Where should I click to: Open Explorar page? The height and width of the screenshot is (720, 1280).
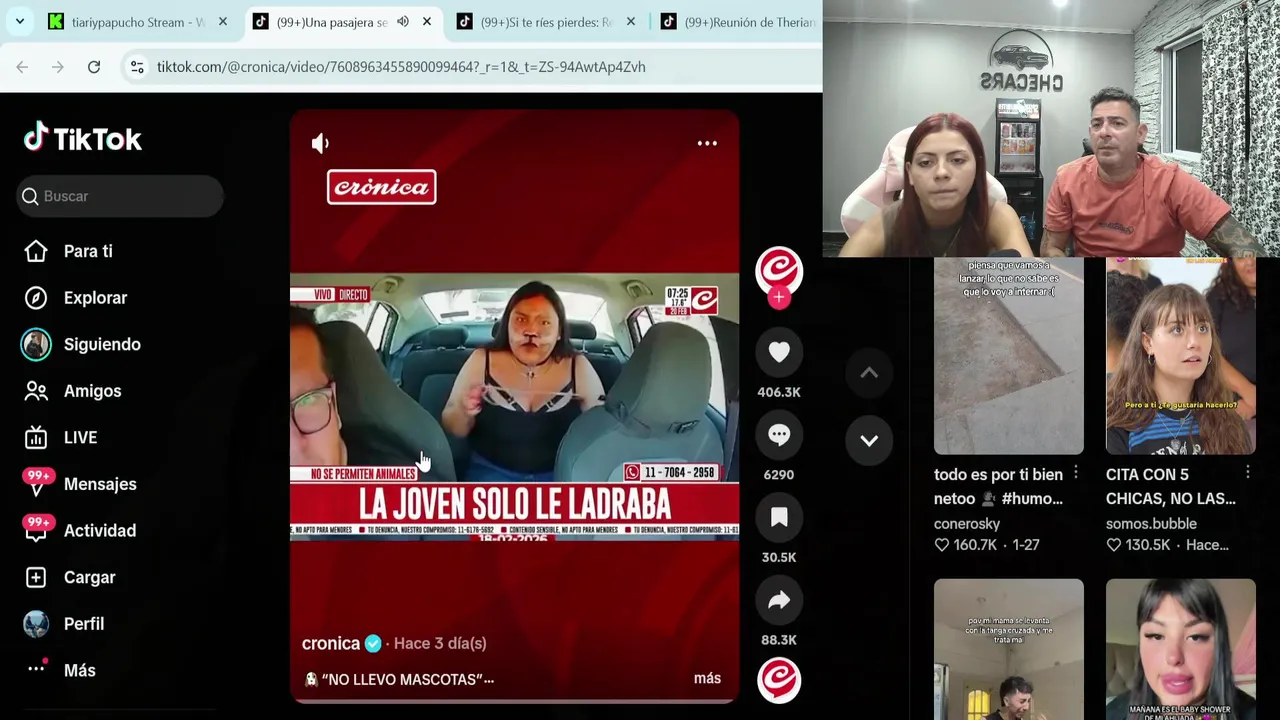(x=95, y=298)
